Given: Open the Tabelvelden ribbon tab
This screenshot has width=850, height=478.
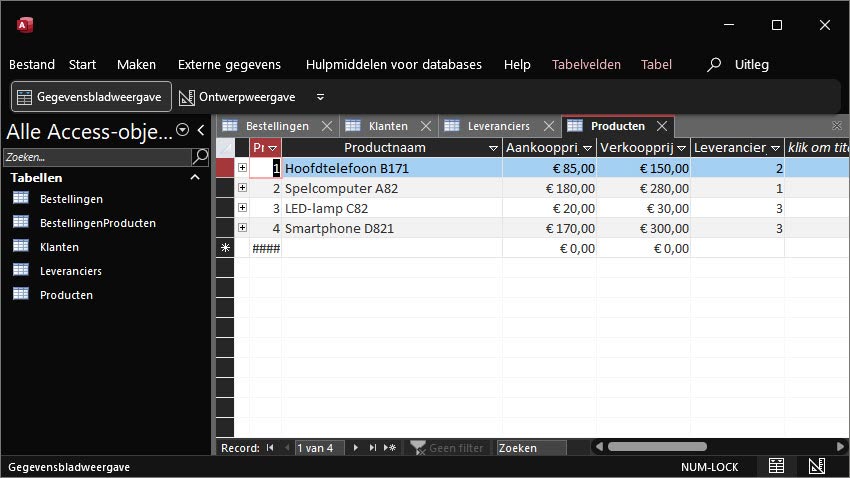Looking at the screenshot, I should (586, 64).
